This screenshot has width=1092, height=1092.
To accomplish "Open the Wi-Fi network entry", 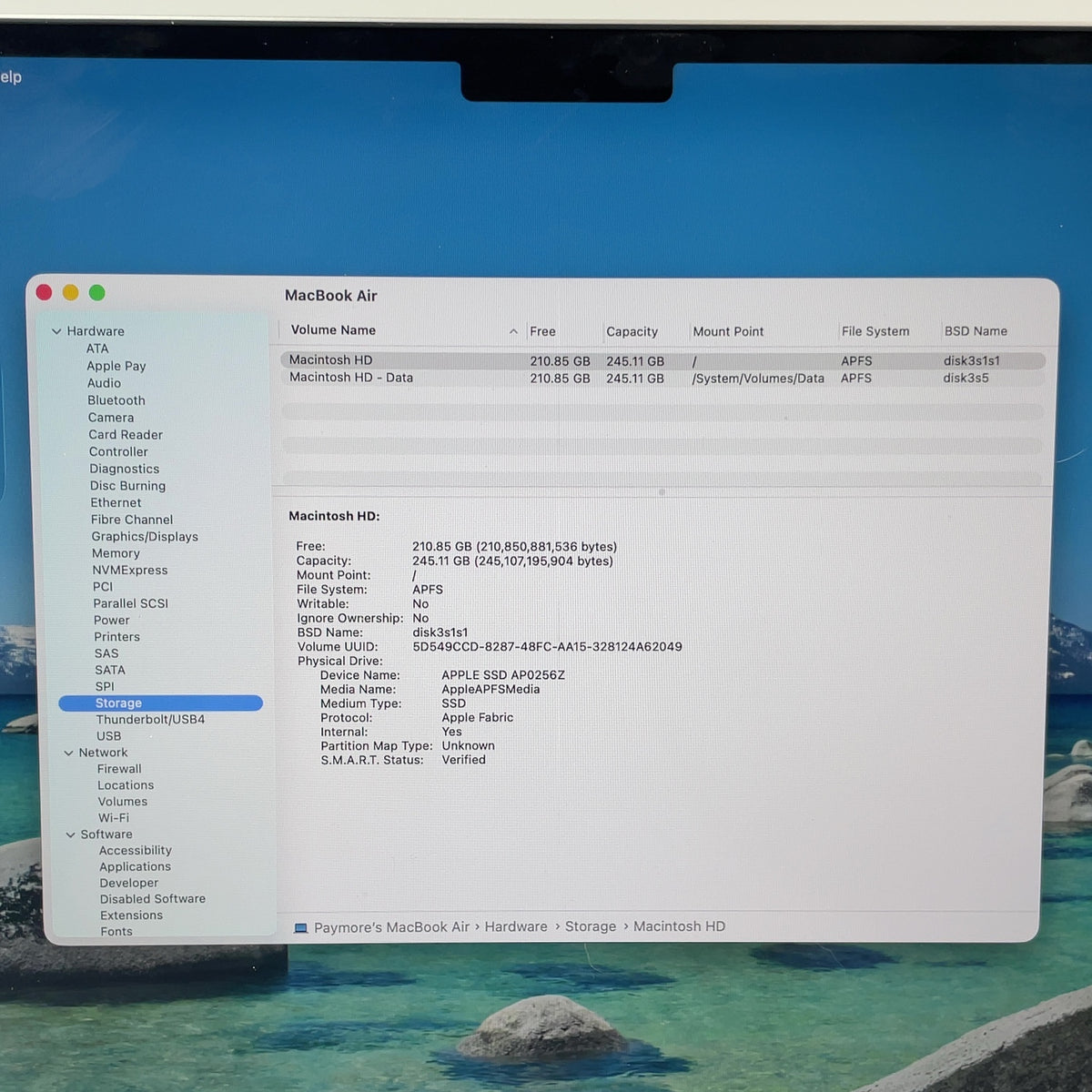I will (x=114, y=818).
